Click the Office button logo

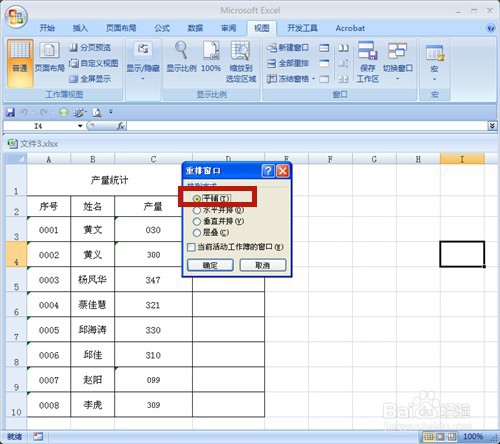click(x=16, y=16)
